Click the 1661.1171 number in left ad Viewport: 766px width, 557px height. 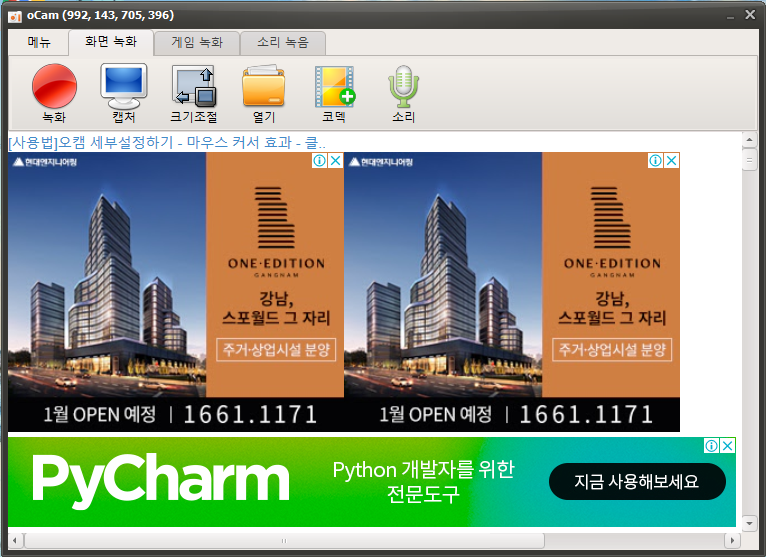pyautogui.click(x=250, y=415)
